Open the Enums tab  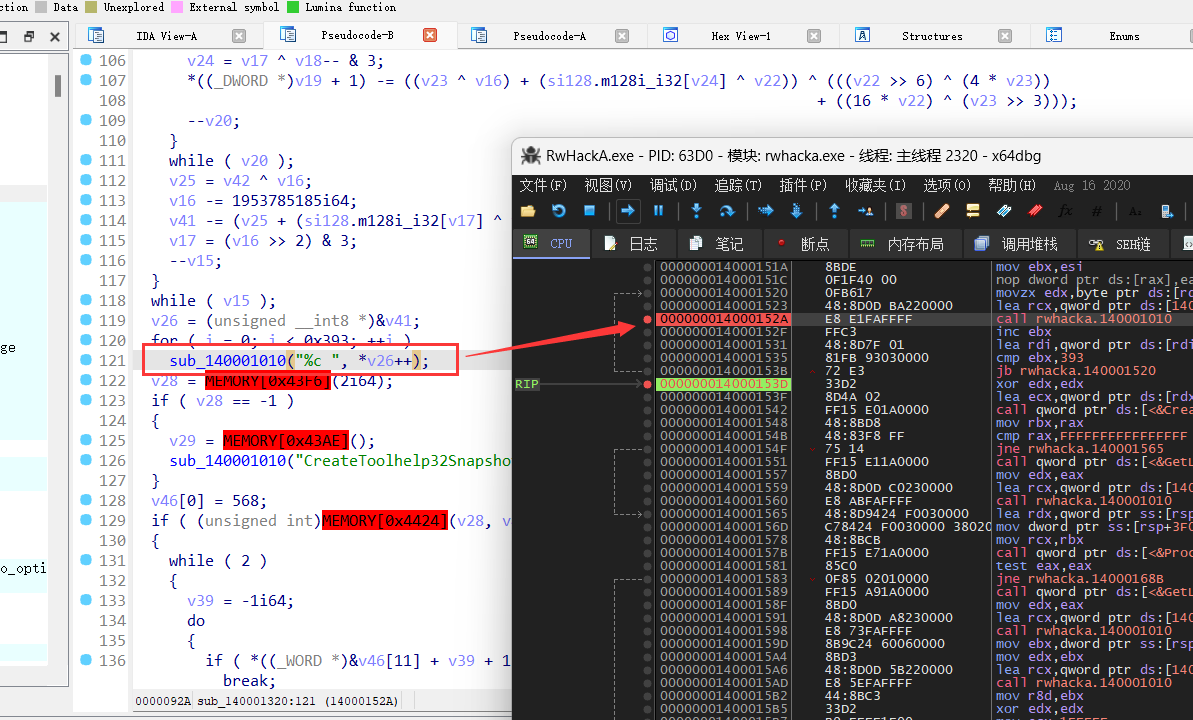pos(1124,36)
